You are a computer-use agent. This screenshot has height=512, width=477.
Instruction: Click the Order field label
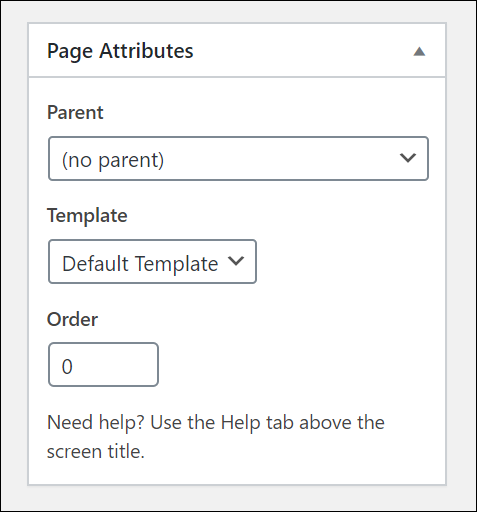pos(72,319)
